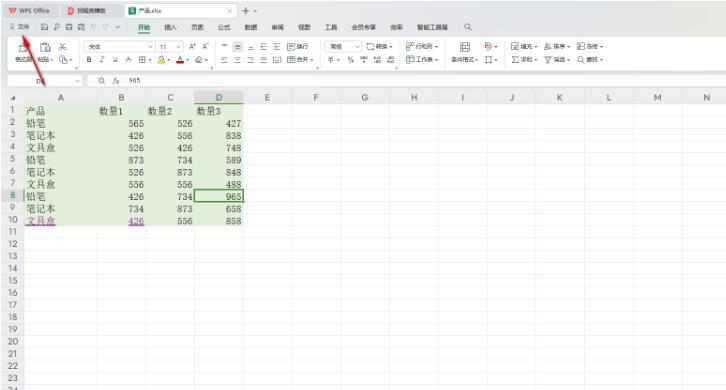Click the Undo arrow icon
The width and height of the screenshot is (726, 390).
coord(94,27)
